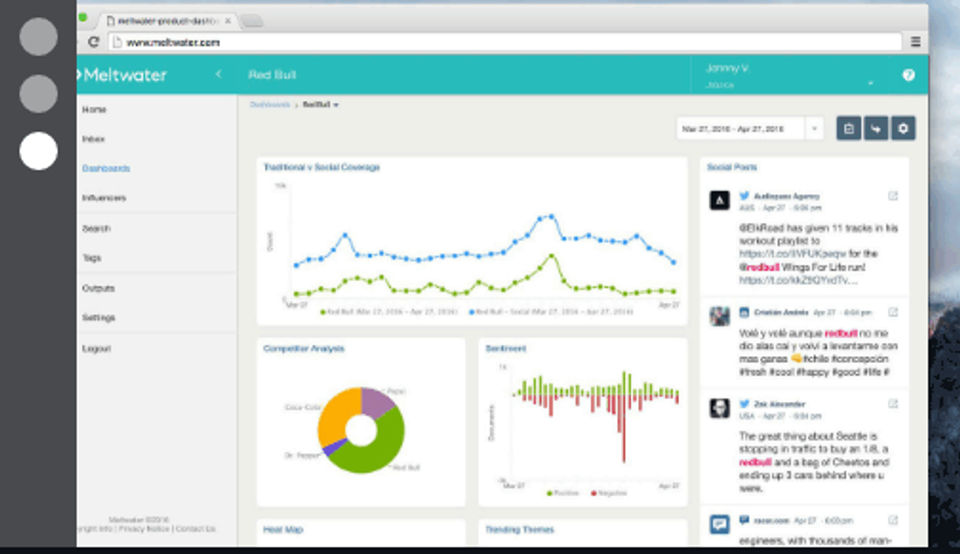Click the small blue Dr. Pepper donut slice
Image resolution: width=960 pixels, height=554 pixels.
[331, 449]
